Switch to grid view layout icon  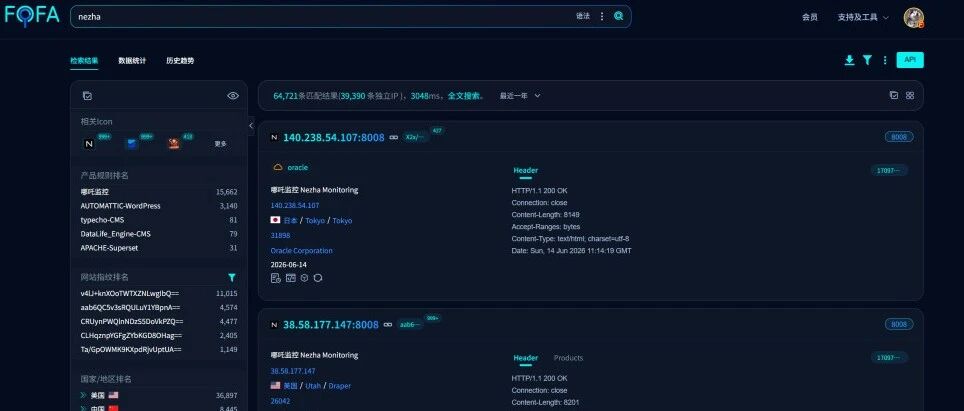(x=910, y=95)
